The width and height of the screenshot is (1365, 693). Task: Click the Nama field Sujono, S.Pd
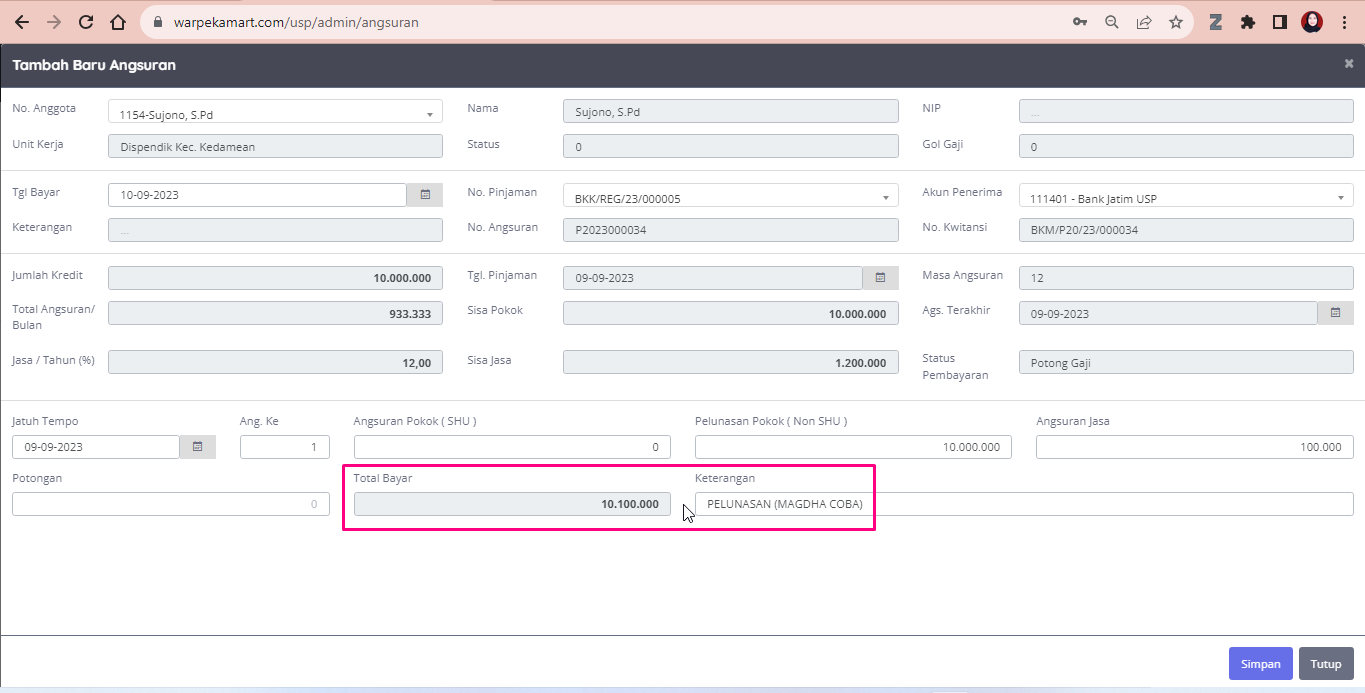(731, 112)
